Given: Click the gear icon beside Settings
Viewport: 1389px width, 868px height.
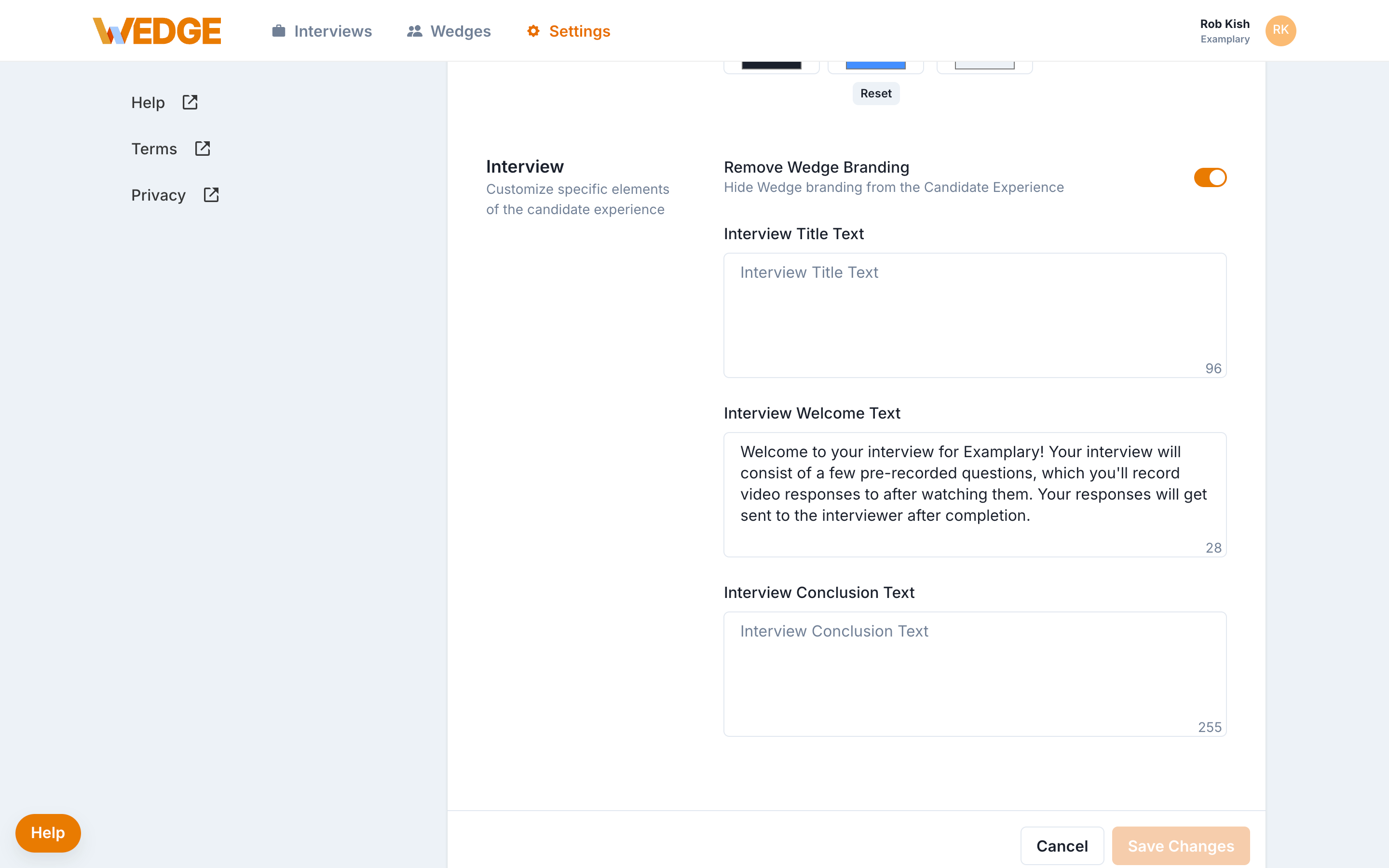Looking at the screenshot, I should 532,31.
